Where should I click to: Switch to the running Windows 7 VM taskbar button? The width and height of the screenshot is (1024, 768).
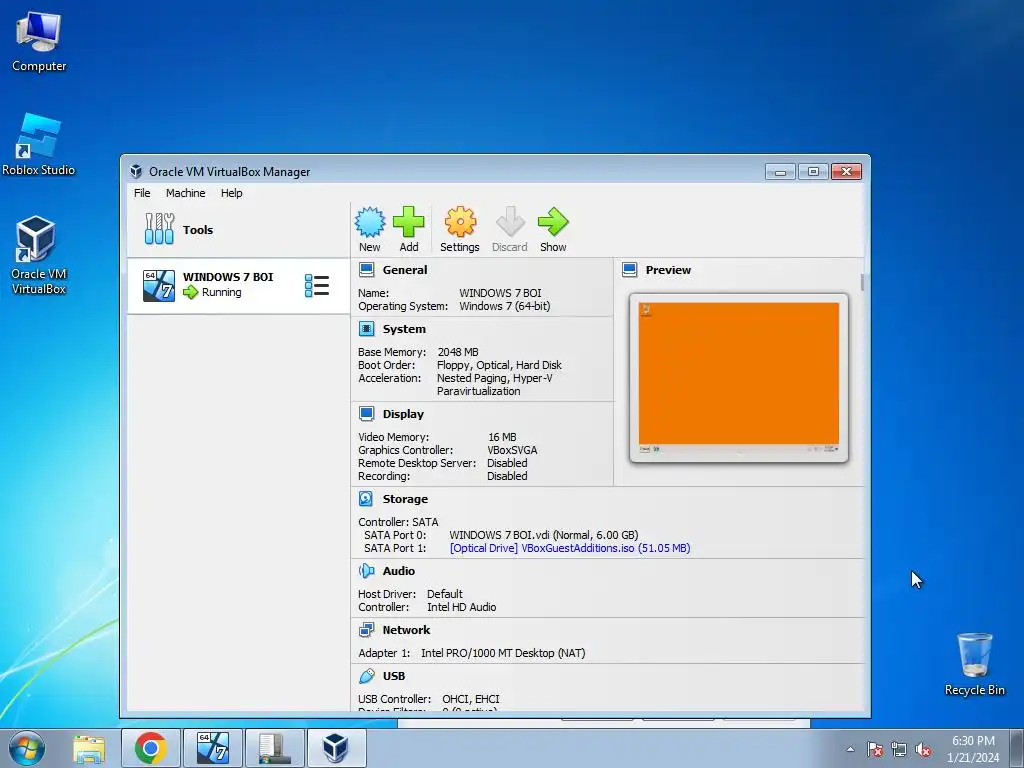[x=213, y=748]
